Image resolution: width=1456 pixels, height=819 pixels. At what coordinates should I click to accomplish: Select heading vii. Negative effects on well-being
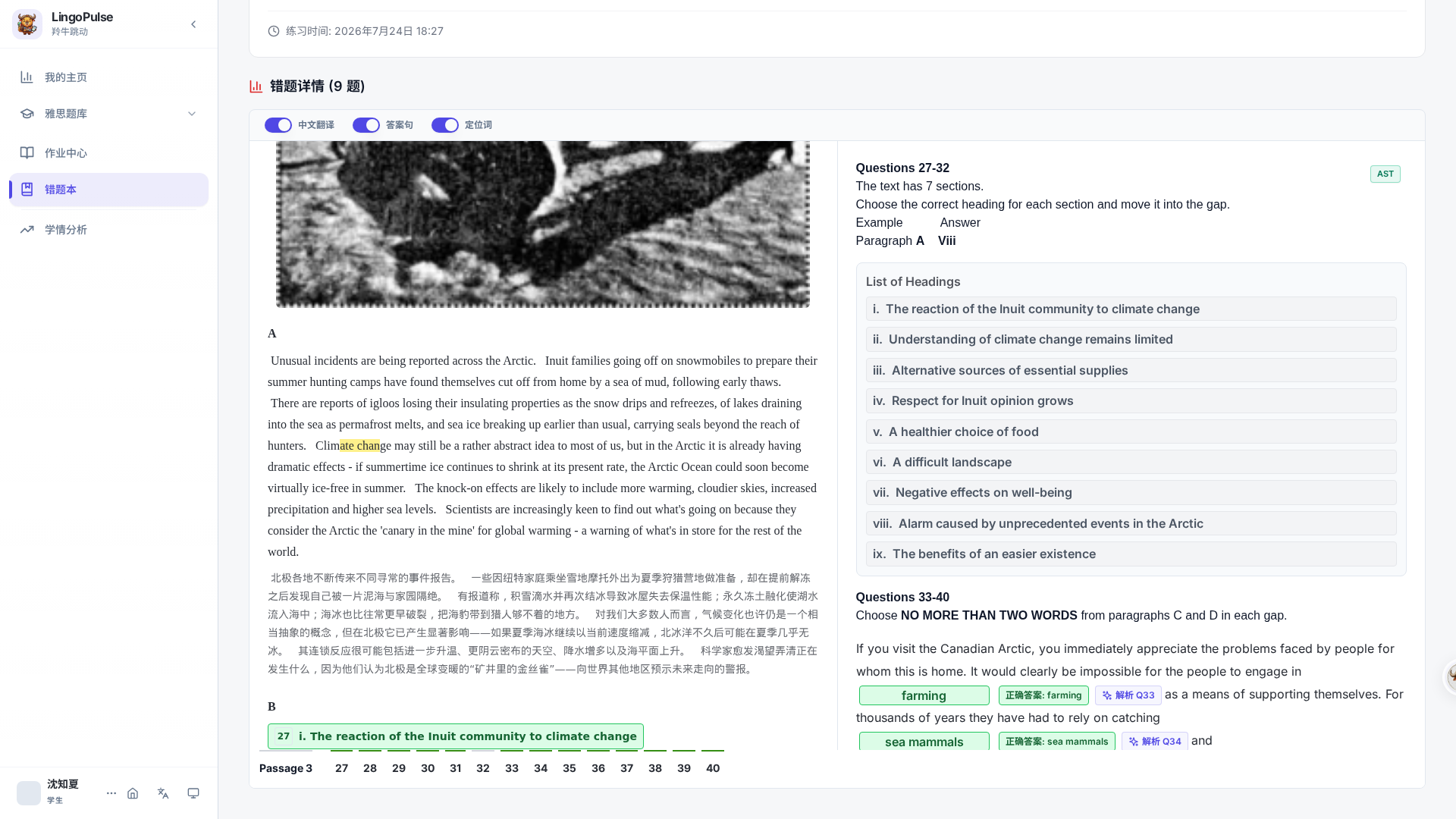click(1131, 493)
